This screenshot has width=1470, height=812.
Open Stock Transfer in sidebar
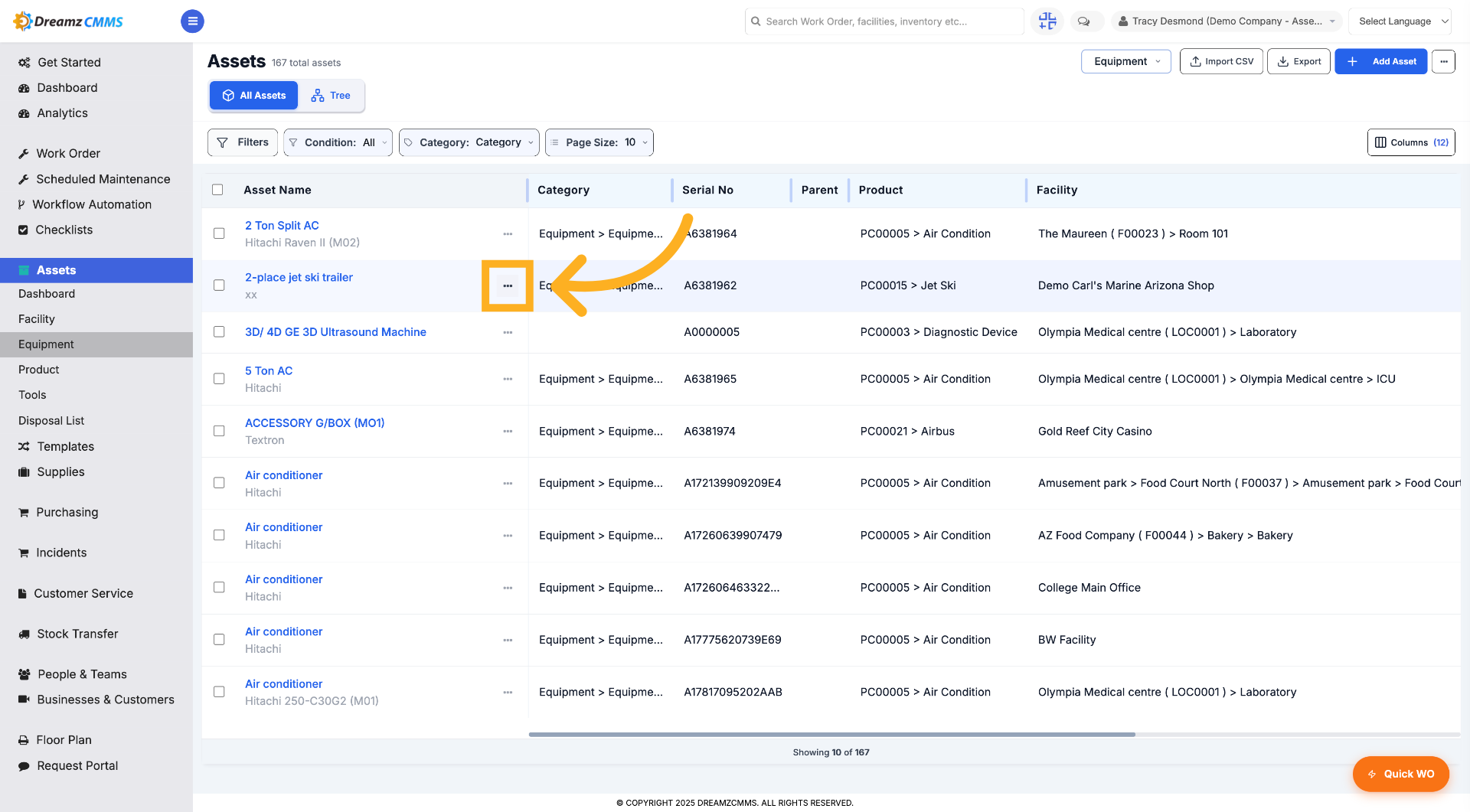[x=77, y=634]
